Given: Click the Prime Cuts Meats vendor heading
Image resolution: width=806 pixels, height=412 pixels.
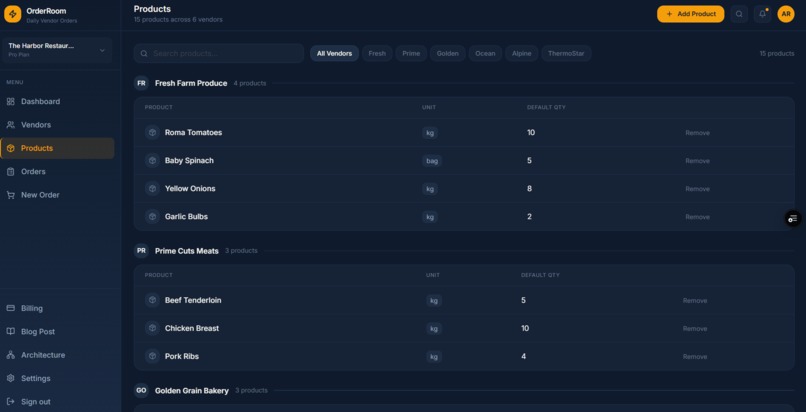Looking at the screenshot, I should point(187,251).
